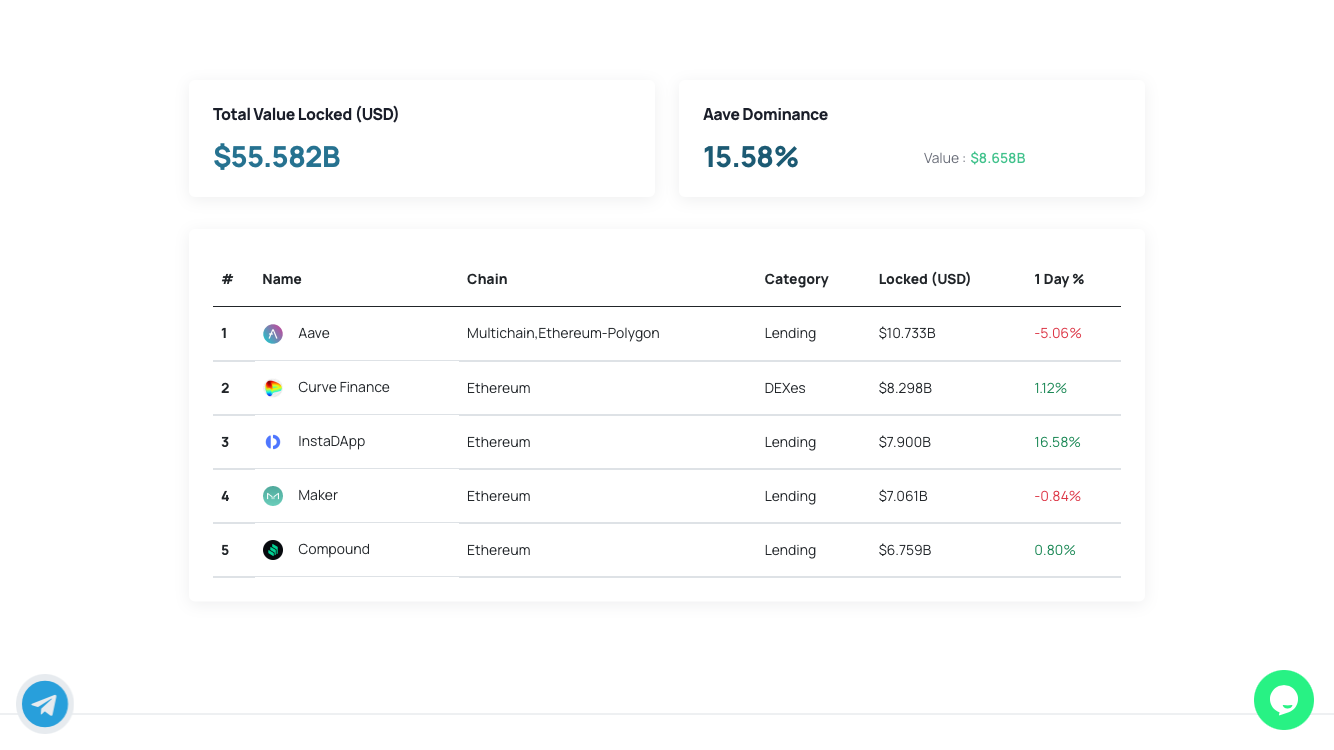Viewport: 1334px width, 750px height.
Task: Click Compound's 0.80% daily change
Action: [x=1055, y=550]
